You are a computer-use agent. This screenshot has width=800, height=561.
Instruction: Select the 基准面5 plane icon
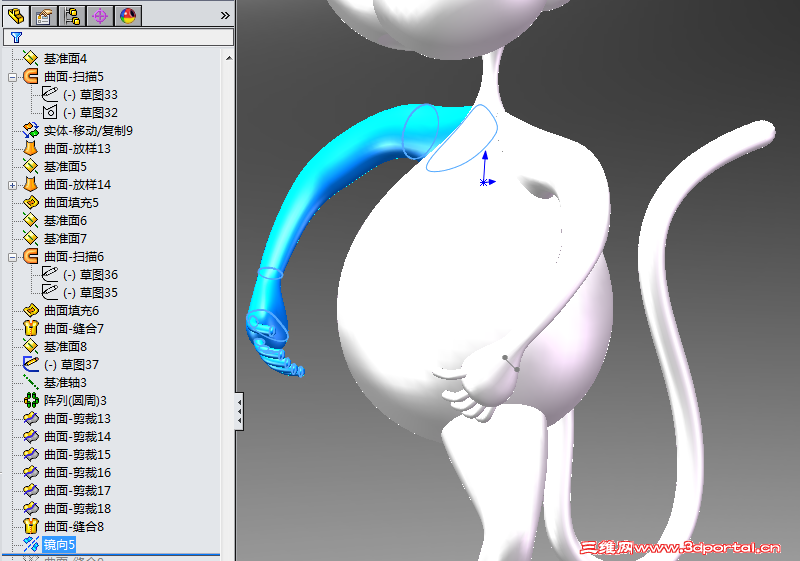(x=31, y=166)
